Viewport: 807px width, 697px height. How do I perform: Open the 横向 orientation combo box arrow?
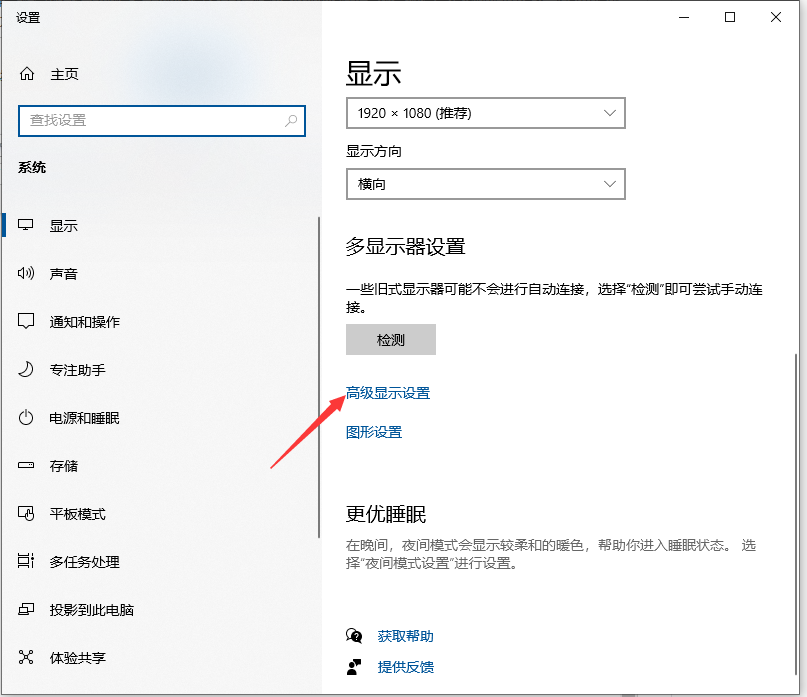pos(611,184)
